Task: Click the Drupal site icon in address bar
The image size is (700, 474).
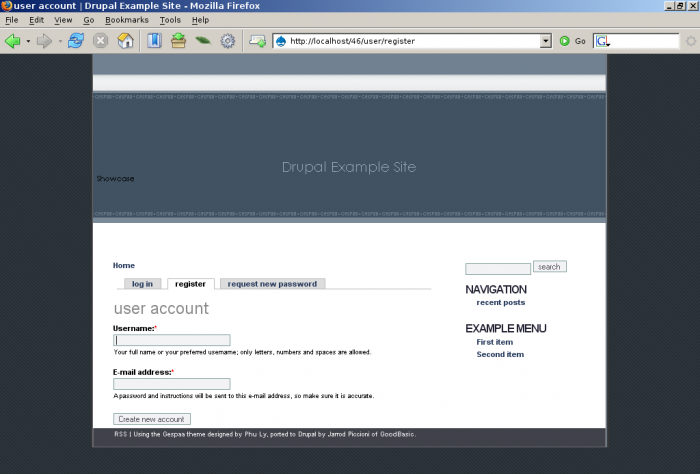Action: coord(281,41)
